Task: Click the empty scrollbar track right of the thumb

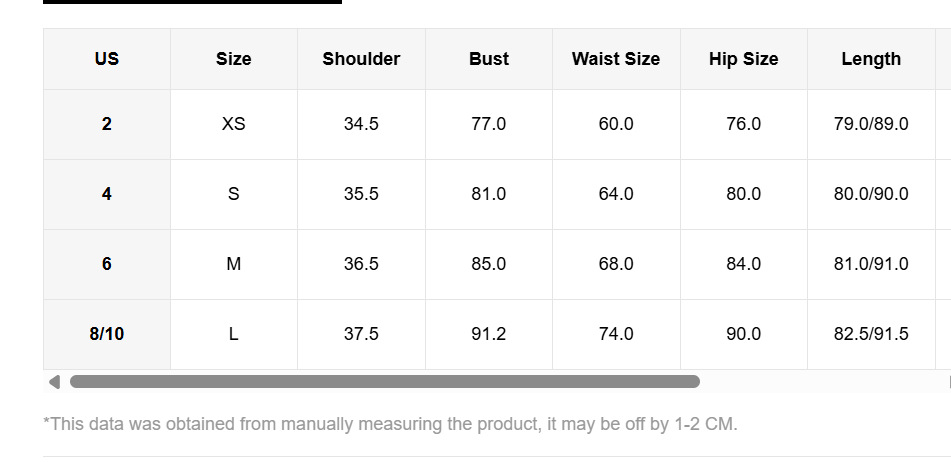Action: click(820, 381)
